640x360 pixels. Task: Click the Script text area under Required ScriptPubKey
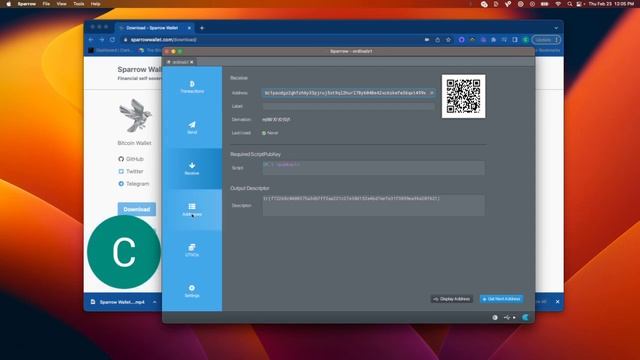[x=373, y=168]
